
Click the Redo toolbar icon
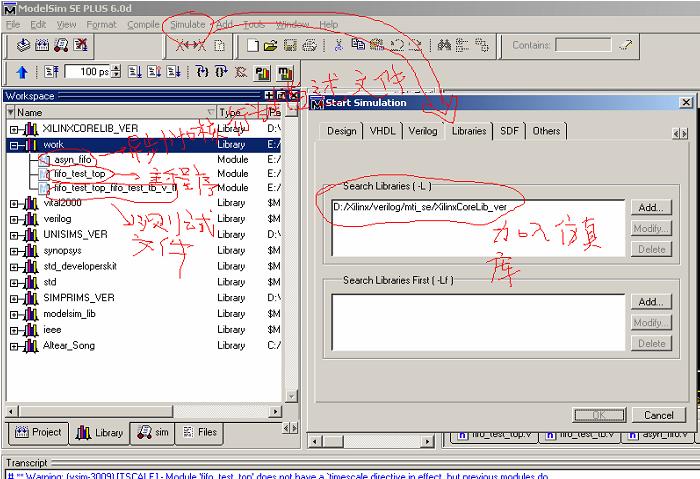[x=415, y=45]
